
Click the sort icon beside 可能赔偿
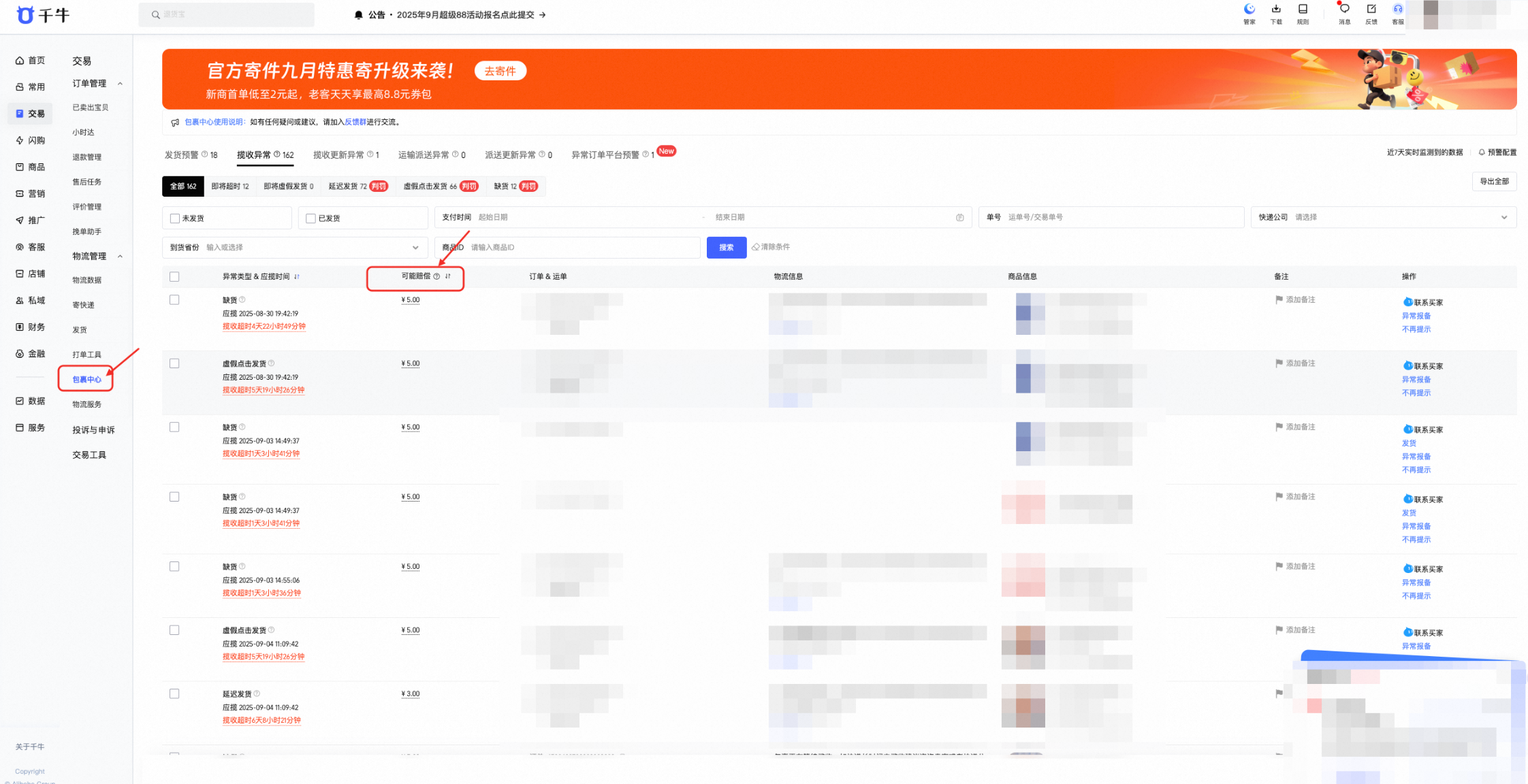[x=447, y=276]
